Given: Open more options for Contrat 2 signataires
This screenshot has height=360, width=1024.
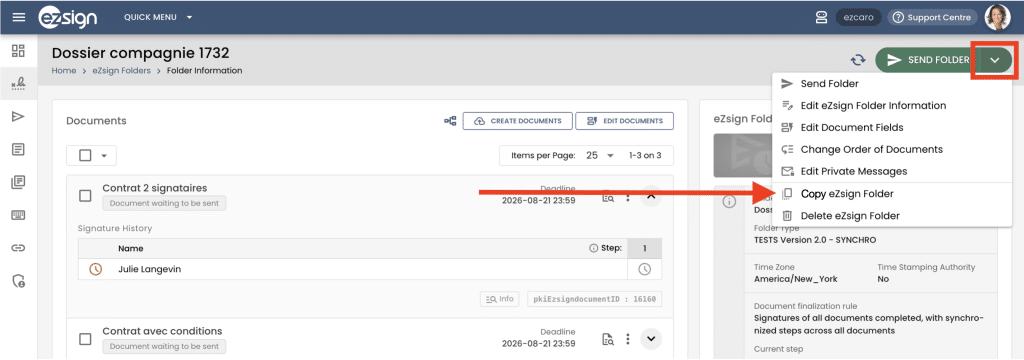Looking at the screenshot, I should (628, 196).
